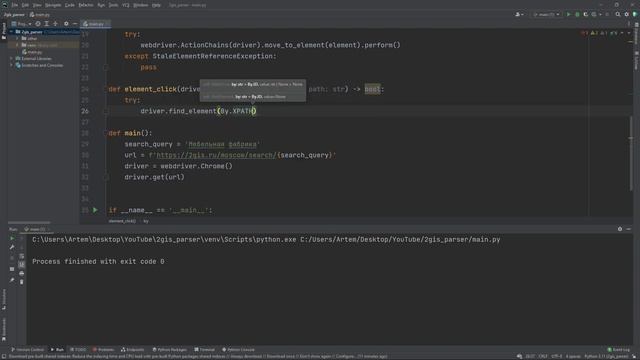Screen dimensions: 640x360
Task: Open the Problems tool window
Action: pyautogui.click(x=103, y=350)
